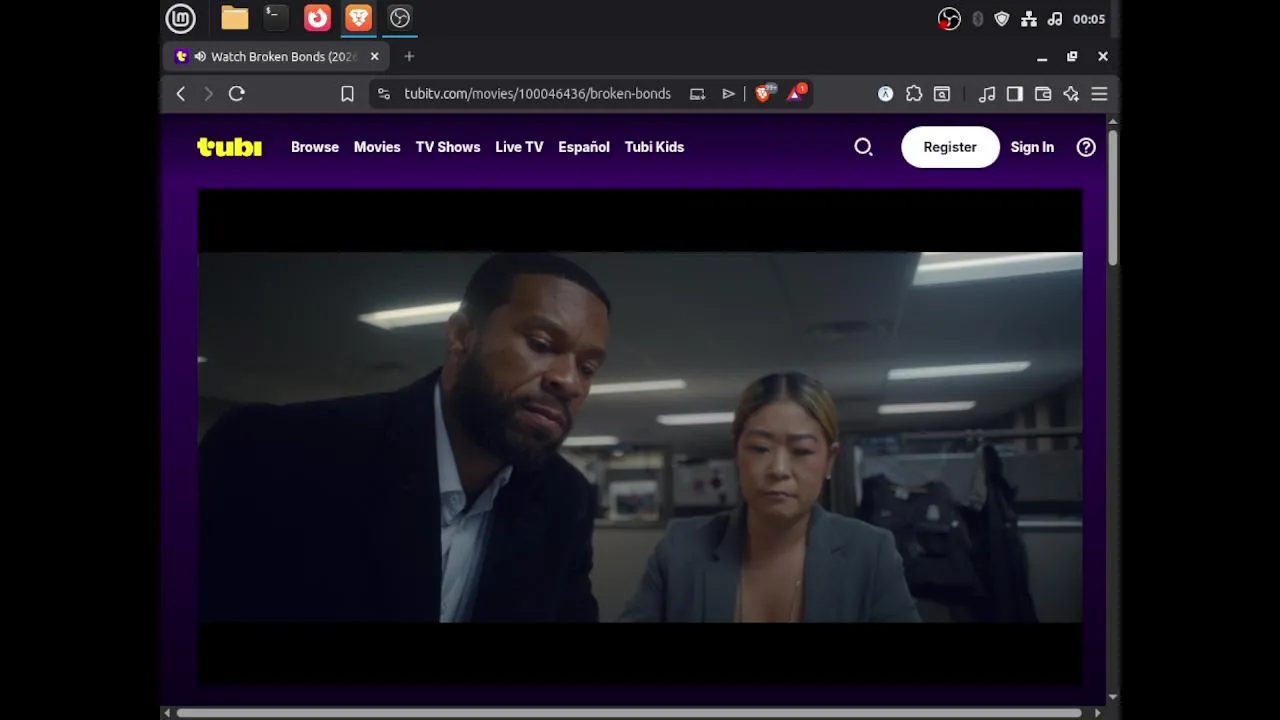This screenshot has height=720, width=1280.
Task: Click the cast media icon in address bar
Action: tap(698, 94)
